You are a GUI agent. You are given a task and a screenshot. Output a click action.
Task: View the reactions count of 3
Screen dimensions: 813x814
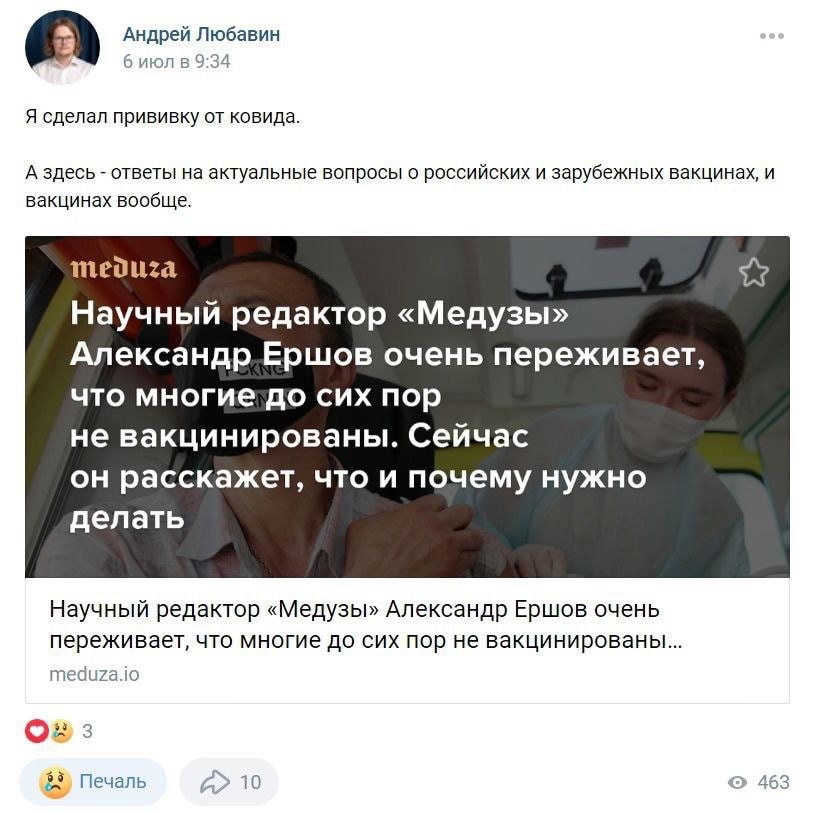click(87, 731)
